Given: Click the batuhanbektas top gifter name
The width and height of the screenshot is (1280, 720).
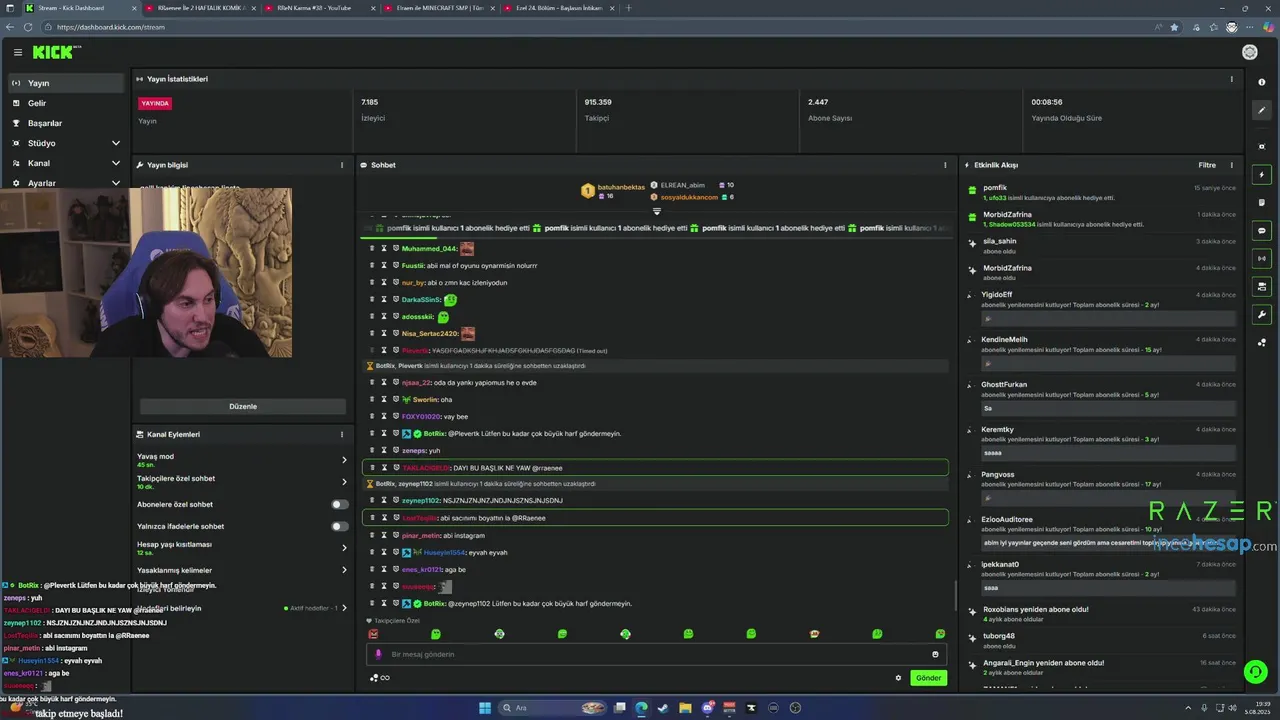Looking at the screenshot, I should tap(621, 187).
